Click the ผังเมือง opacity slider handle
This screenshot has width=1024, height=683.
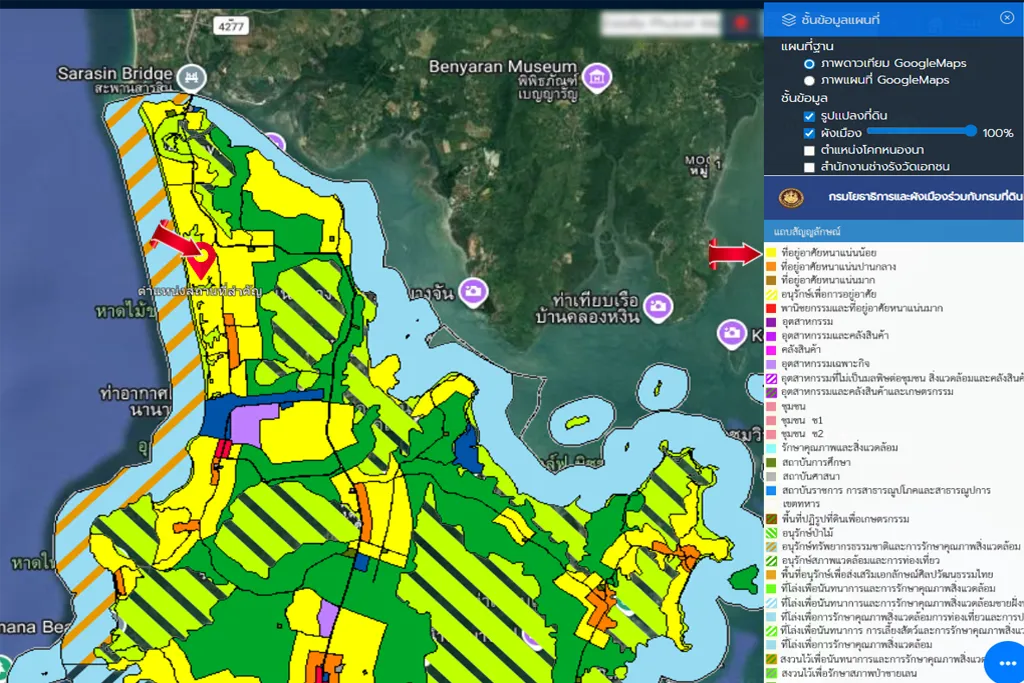pyautogui.click(x=970, y=131)
